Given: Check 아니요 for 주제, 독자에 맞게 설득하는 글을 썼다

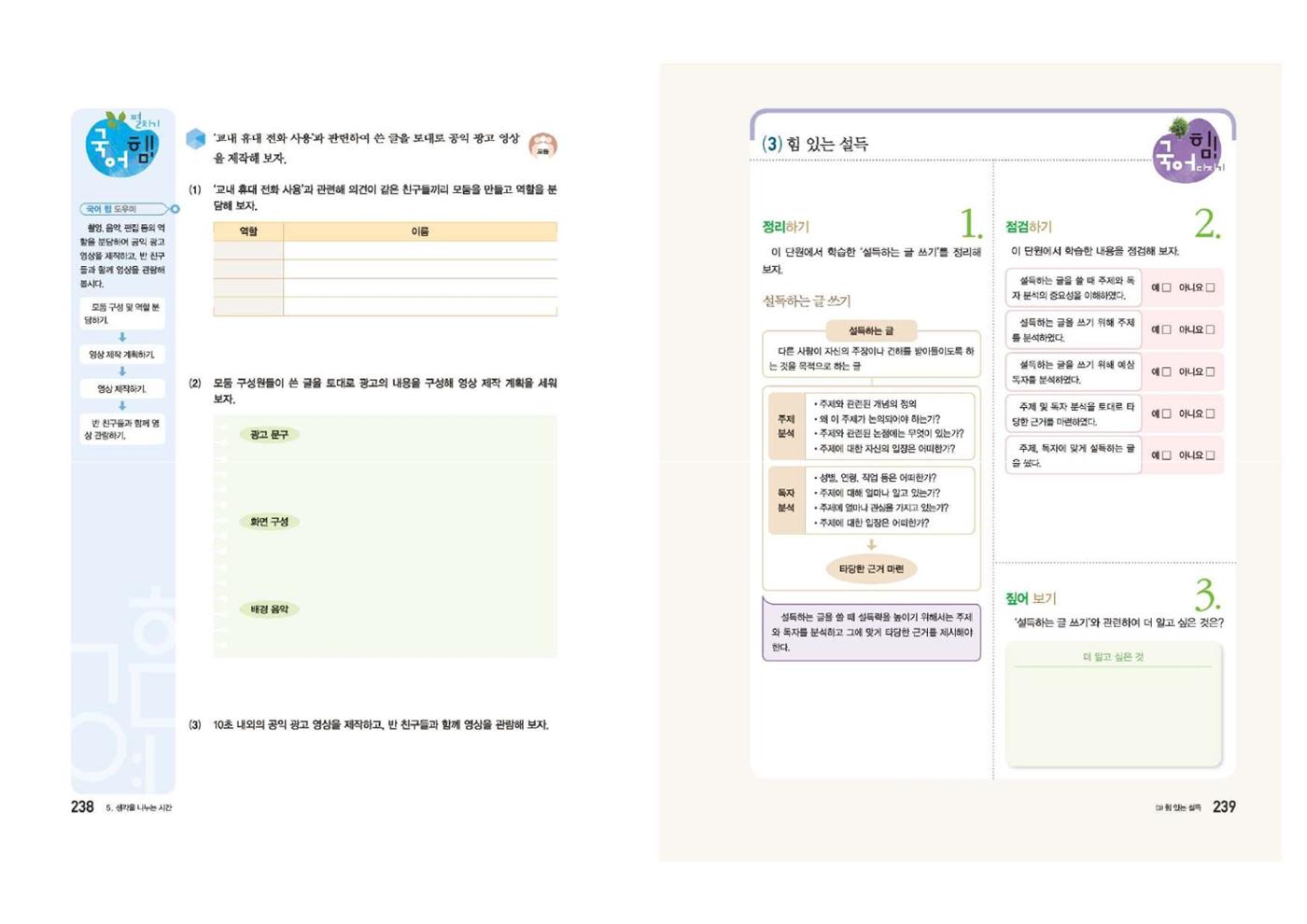Looking at the screenshot, I should pyautogui.click(x=1210, y=455).
